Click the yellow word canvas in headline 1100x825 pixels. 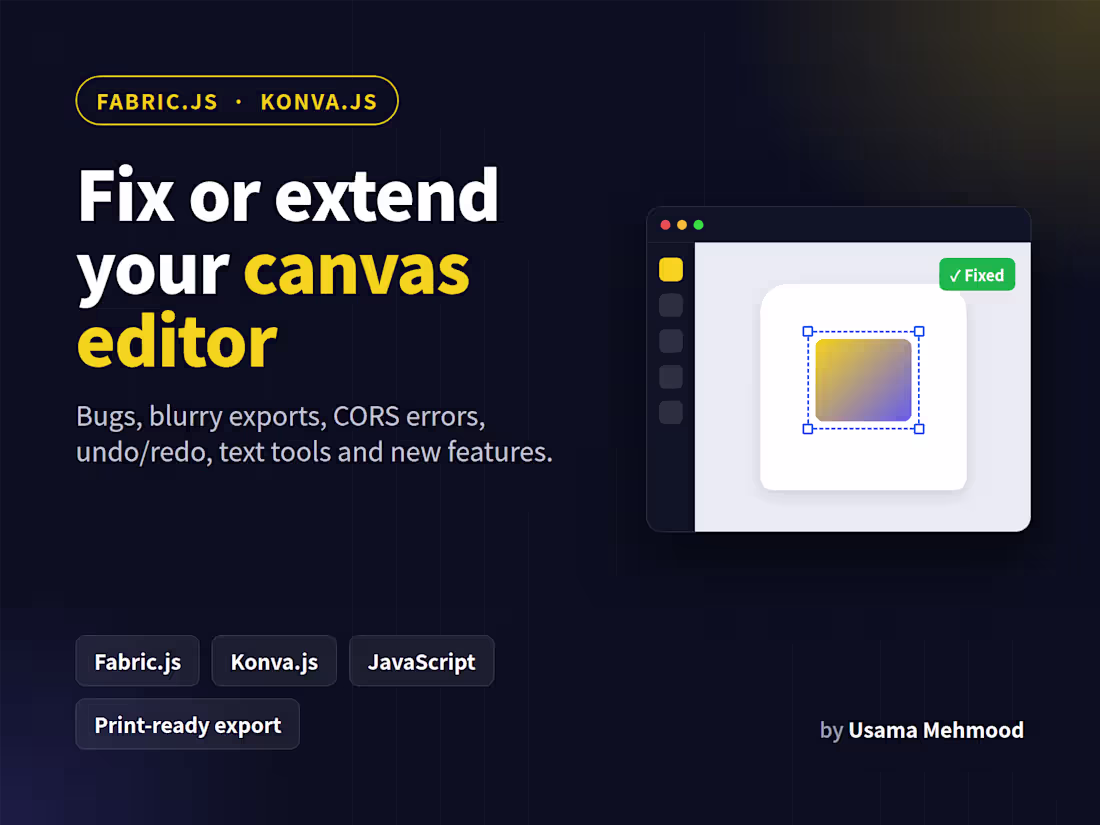coord(357,272)
